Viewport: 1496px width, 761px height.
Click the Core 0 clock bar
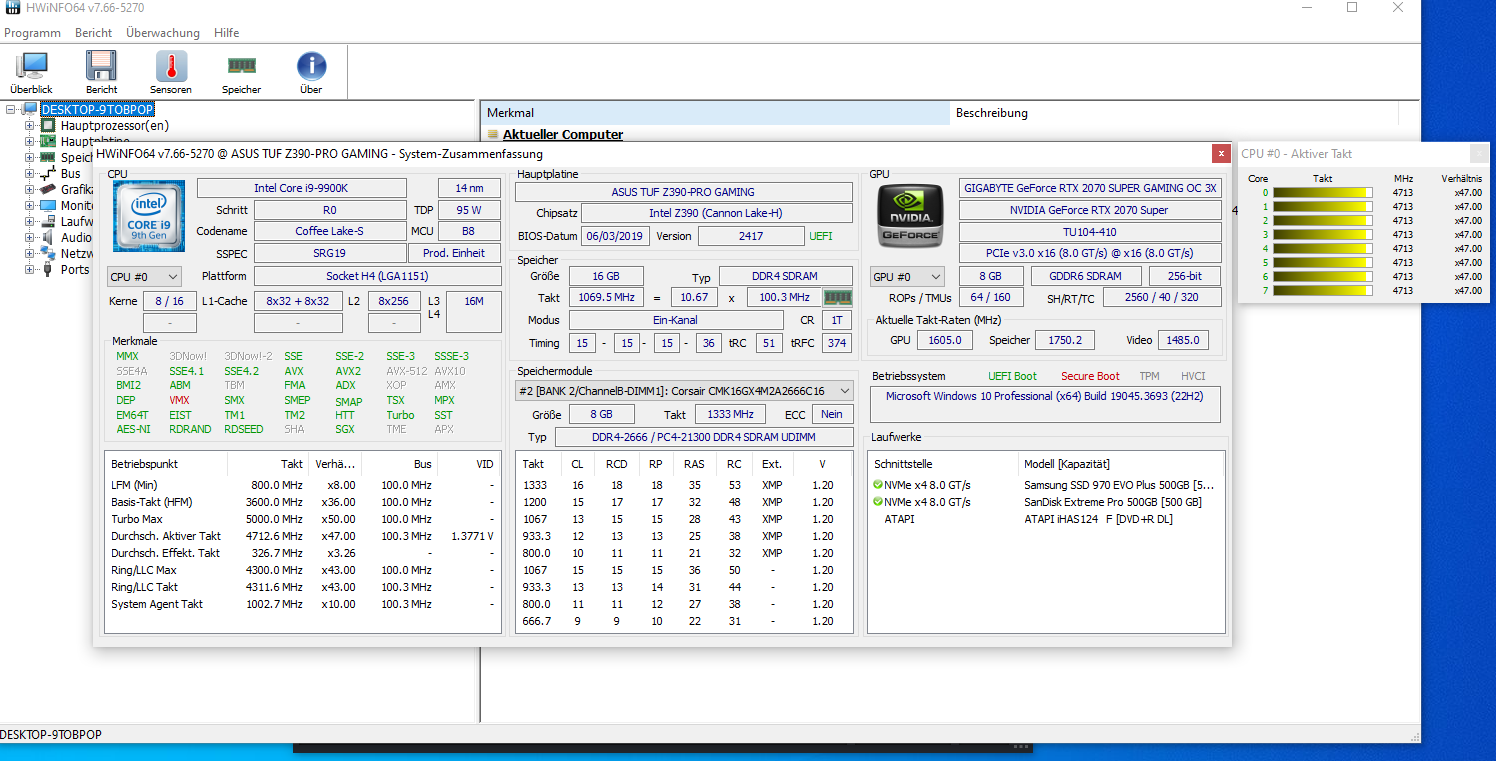pyautogui.click(x=1322, y=193)
